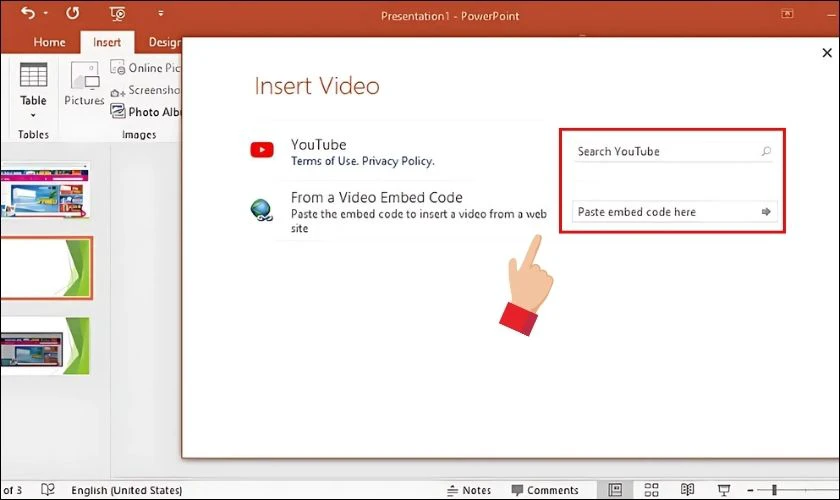Viewport: 840px width, 500px height.
Task: Close the Insert Video dialog
Action: tap(827, 53)
